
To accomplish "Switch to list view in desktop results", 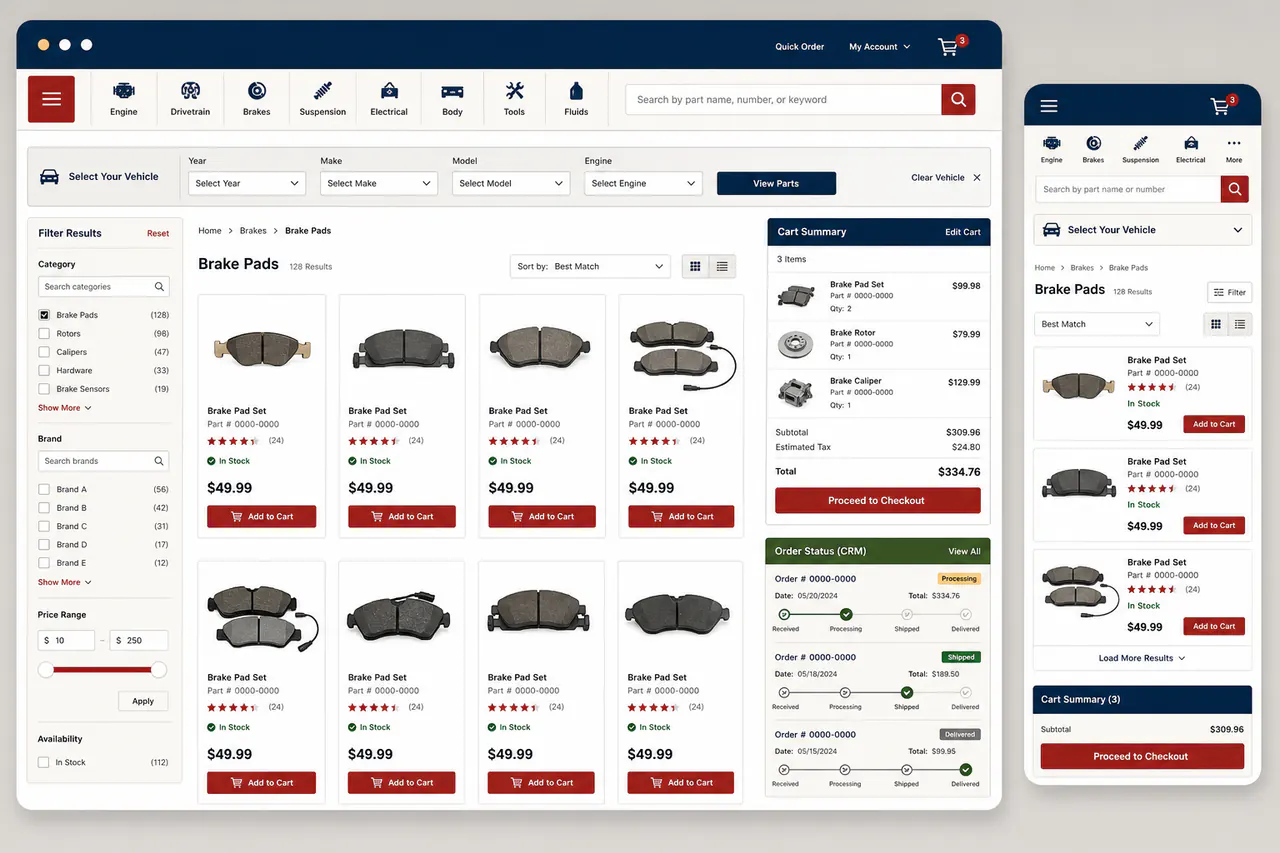I will 721,267.
